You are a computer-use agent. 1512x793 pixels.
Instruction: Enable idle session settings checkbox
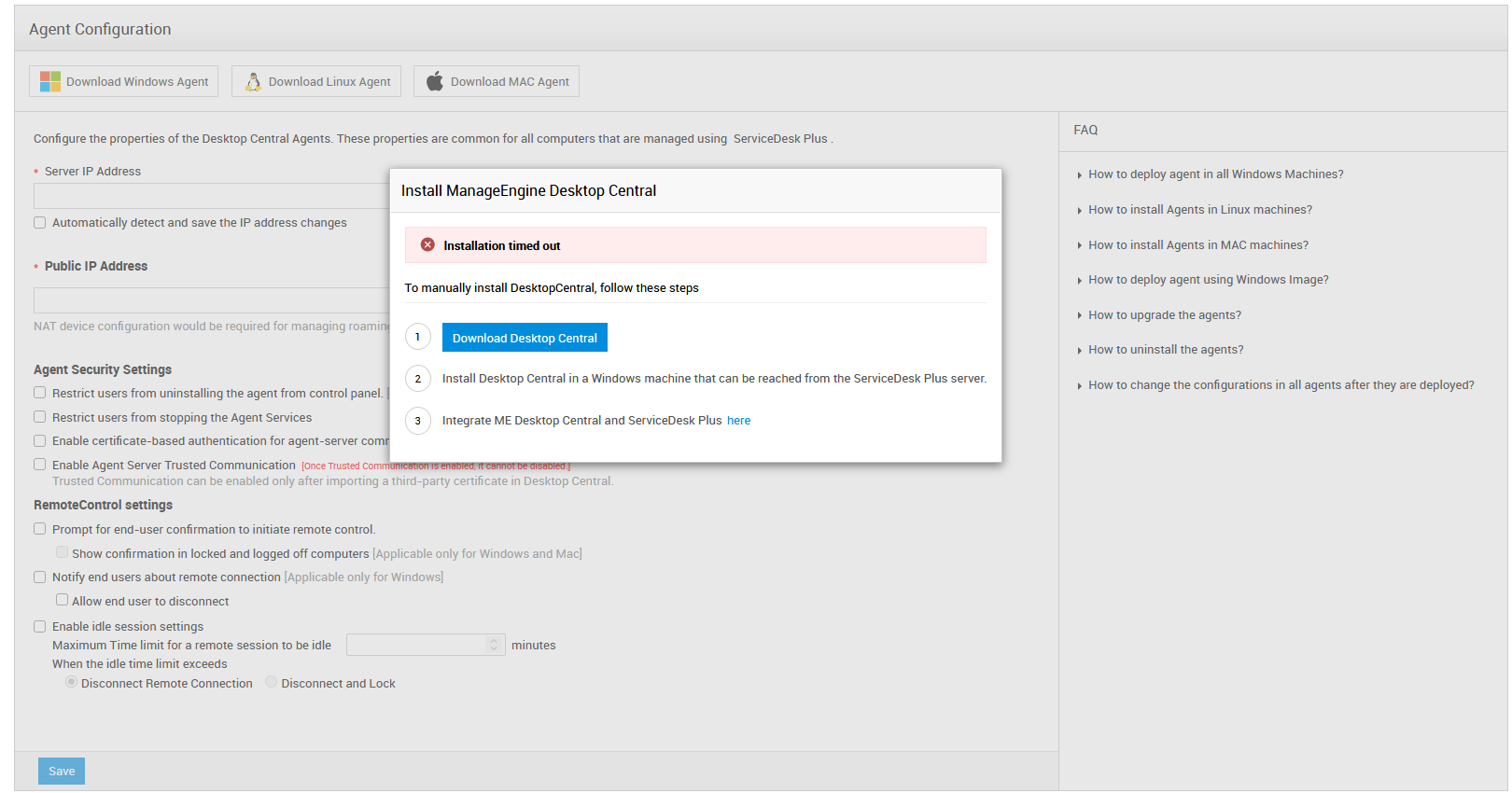40,627
